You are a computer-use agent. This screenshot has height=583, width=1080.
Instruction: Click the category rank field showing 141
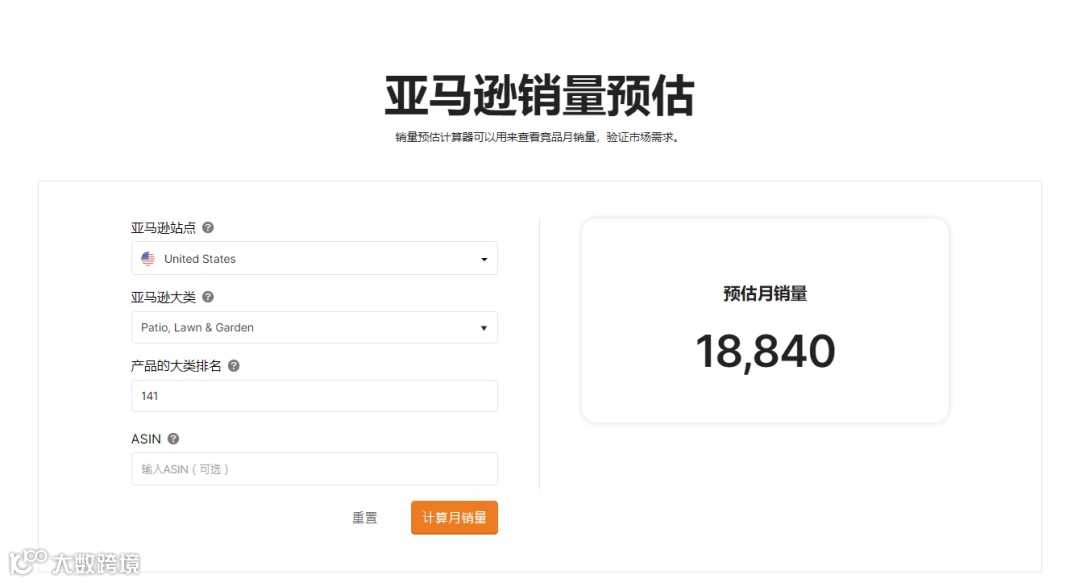coord(314,396)
